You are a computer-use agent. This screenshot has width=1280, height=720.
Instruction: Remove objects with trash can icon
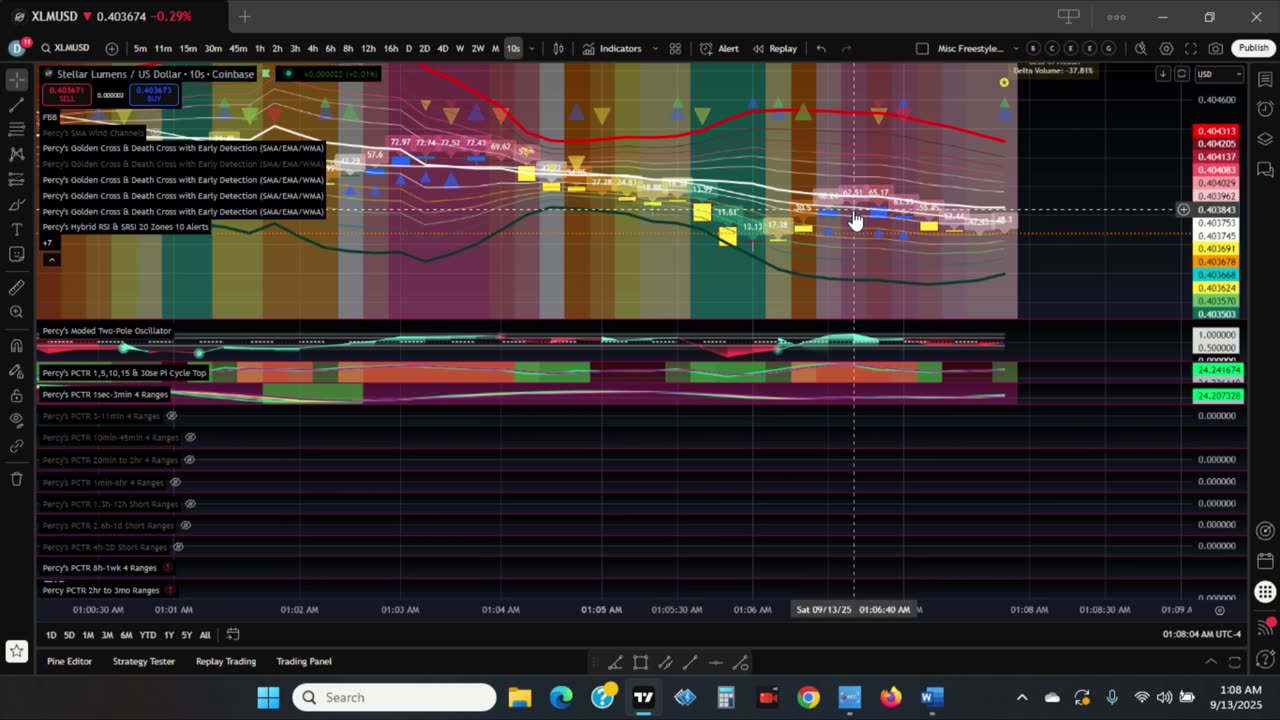click(16, 479)
